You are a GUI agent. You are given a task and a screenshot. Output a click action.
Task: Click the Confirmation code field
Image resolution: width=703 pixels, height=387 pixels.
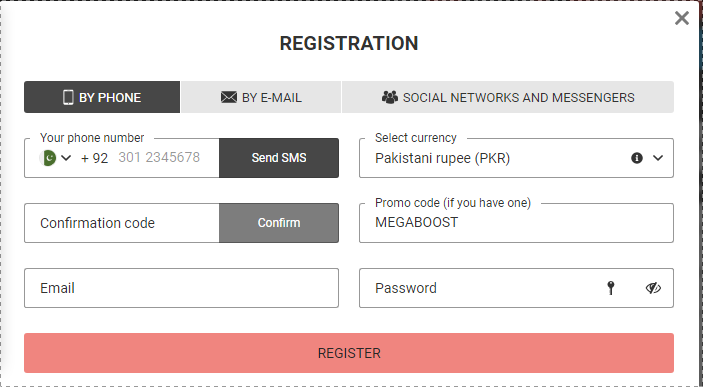tap(122, 223)
